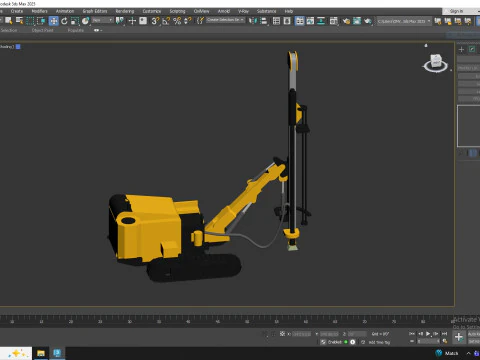Click the Align tool icon
The image size is (480, 360).
coord(264,21)
